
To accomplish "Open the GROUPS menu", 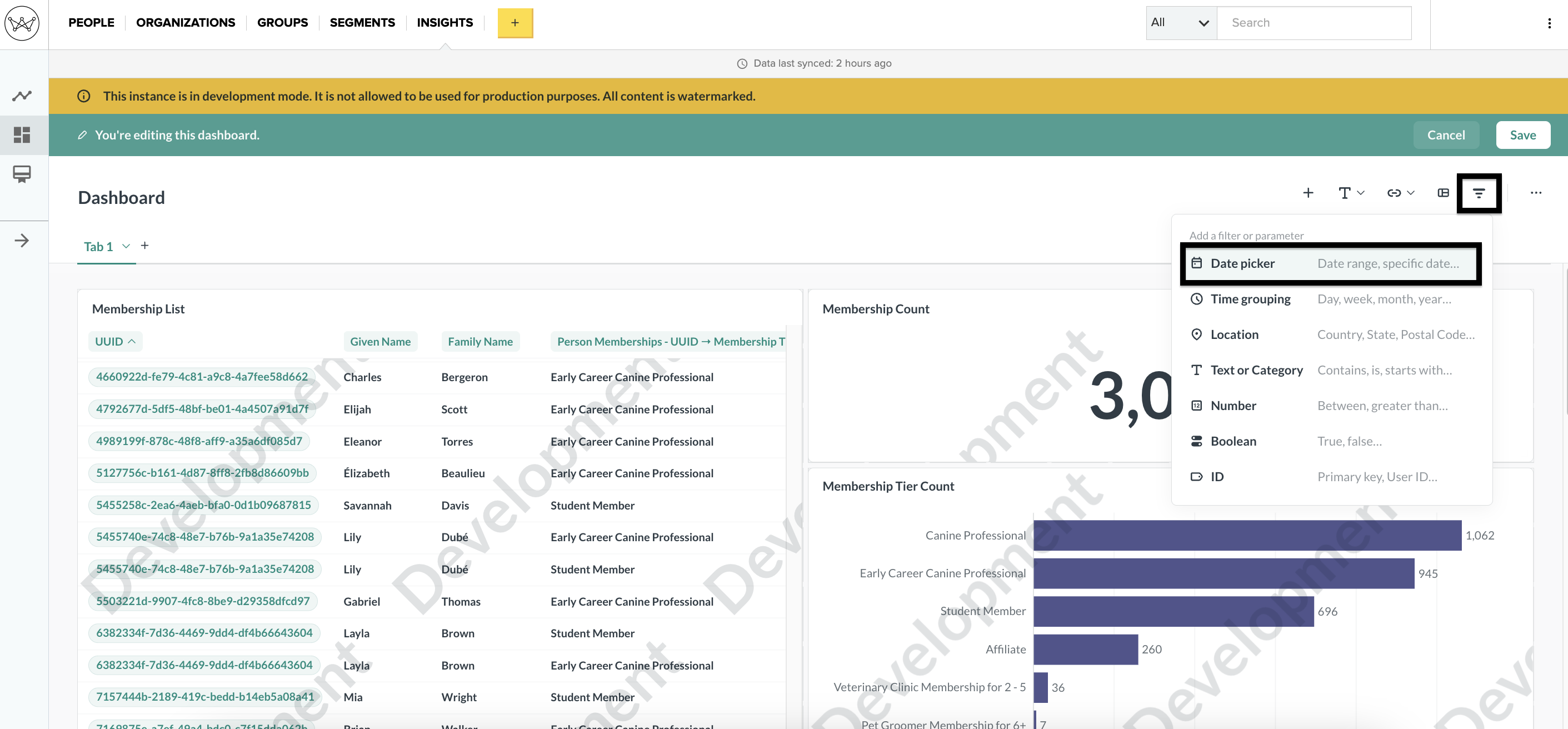I will click(282, 23).
